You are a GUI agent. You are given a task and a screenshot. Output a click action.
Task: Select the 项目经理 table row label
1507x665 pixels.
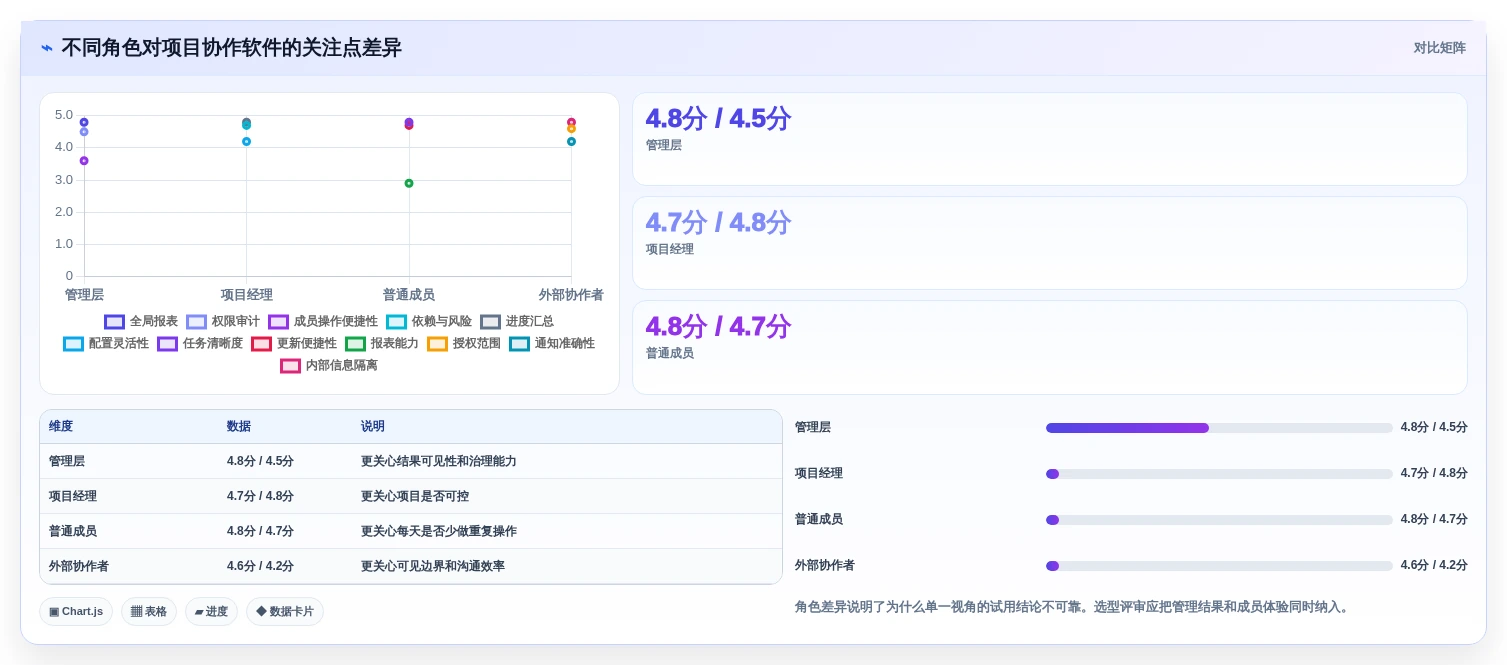click(x=73, y=497)
